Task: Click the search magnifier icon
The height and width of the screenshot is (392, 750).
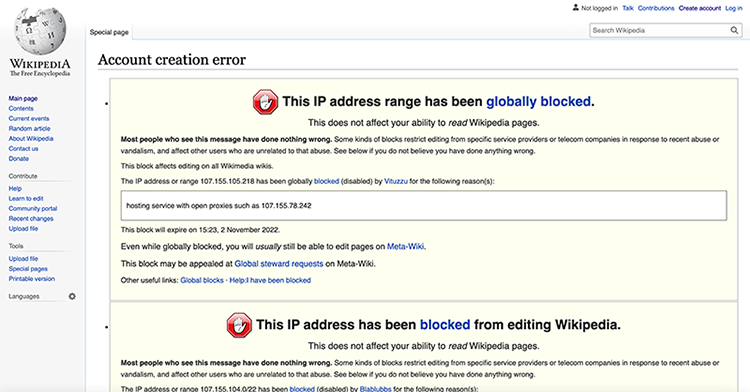Action: coord(734,30)
